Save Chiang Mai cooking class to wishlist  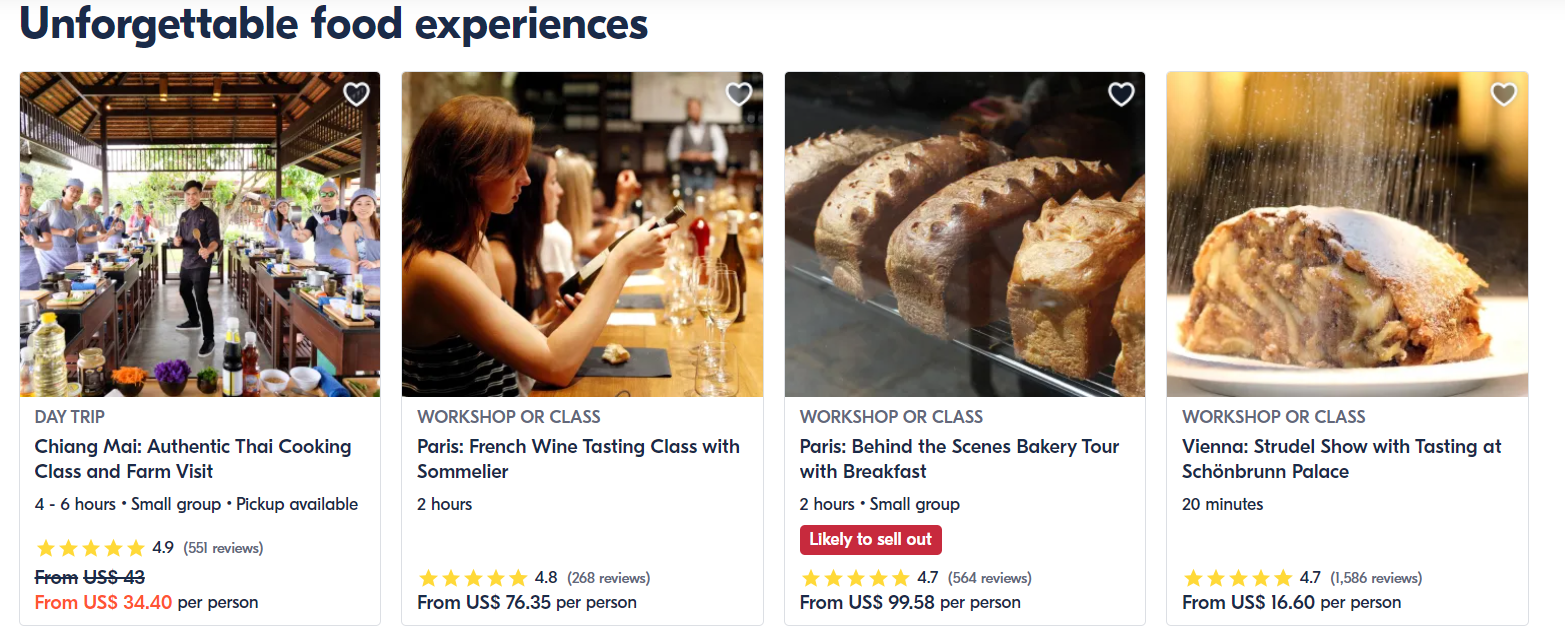(356, 94)
